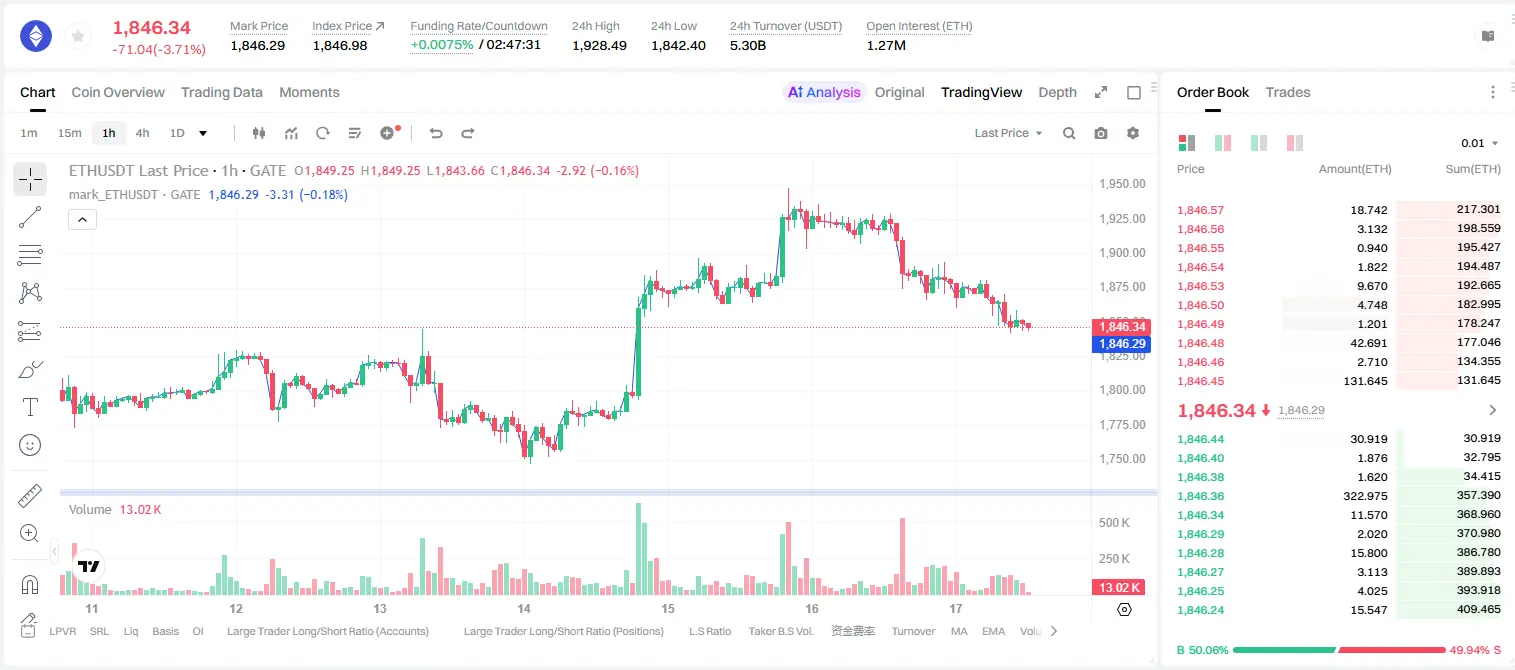Image resolution: width=1515 pixels, height=670 pixels.
Task: Show only asks in order book
Action: 1294,143
